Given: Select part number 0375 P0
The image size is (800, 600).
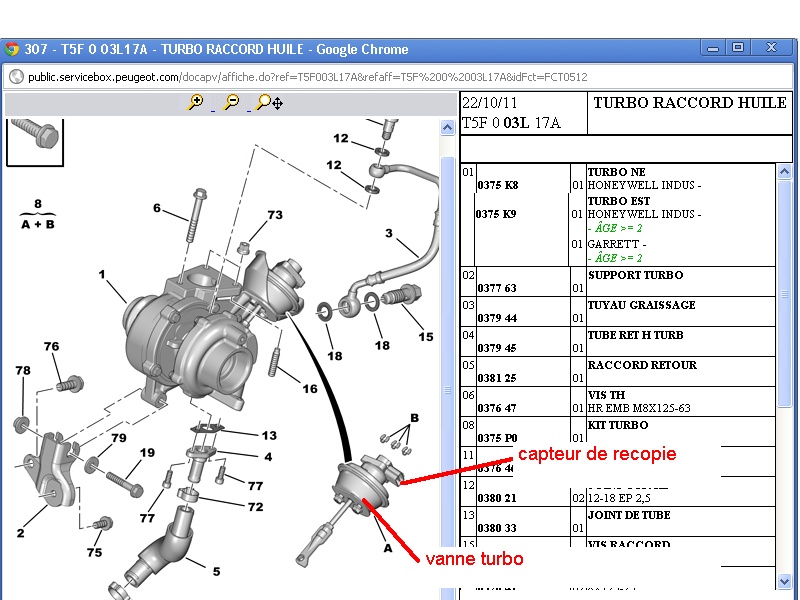Looking at the screenshot, I should point(497,438).
